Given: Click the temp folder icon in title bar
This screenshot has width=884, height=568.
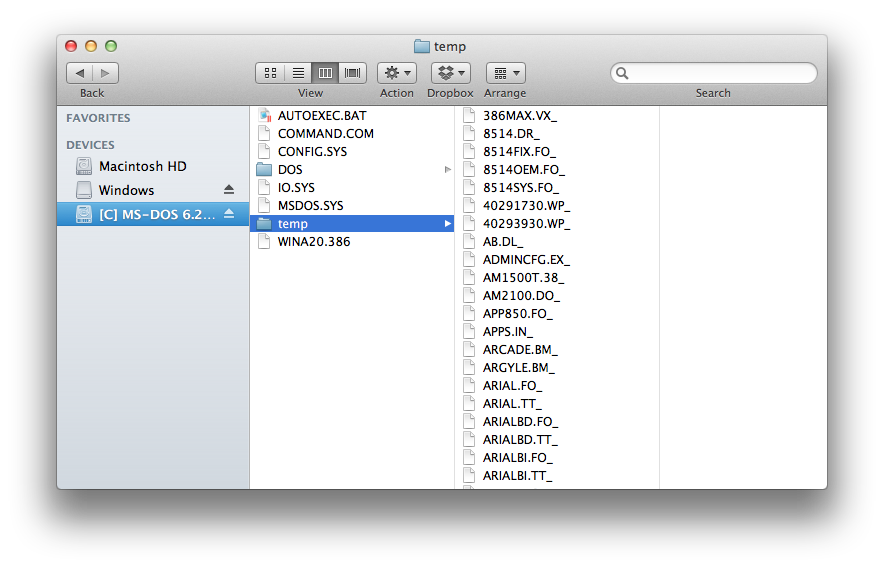Looking at the screenshot, I should pos(422,46).
